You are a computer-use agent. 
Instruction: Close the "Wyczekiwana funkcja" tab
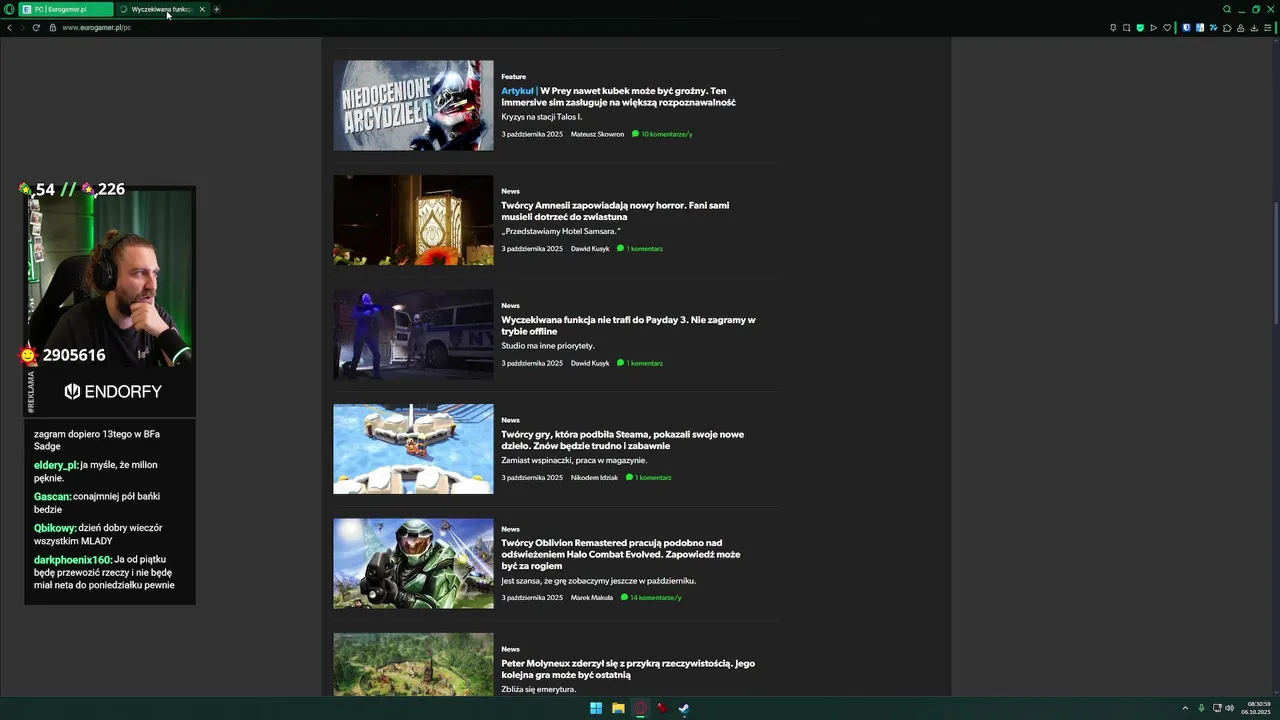point(202,9)
